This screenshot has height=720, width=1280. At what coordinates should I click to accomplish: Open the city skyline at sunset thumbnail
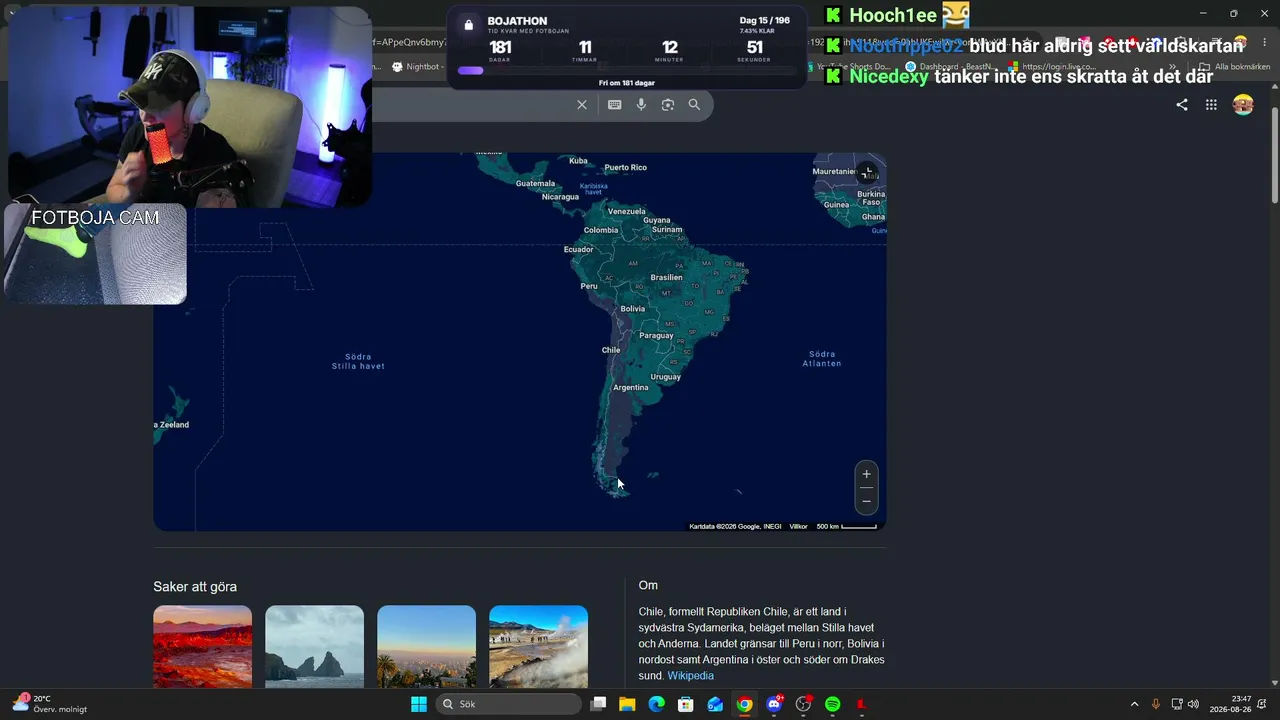click(427, 646)
